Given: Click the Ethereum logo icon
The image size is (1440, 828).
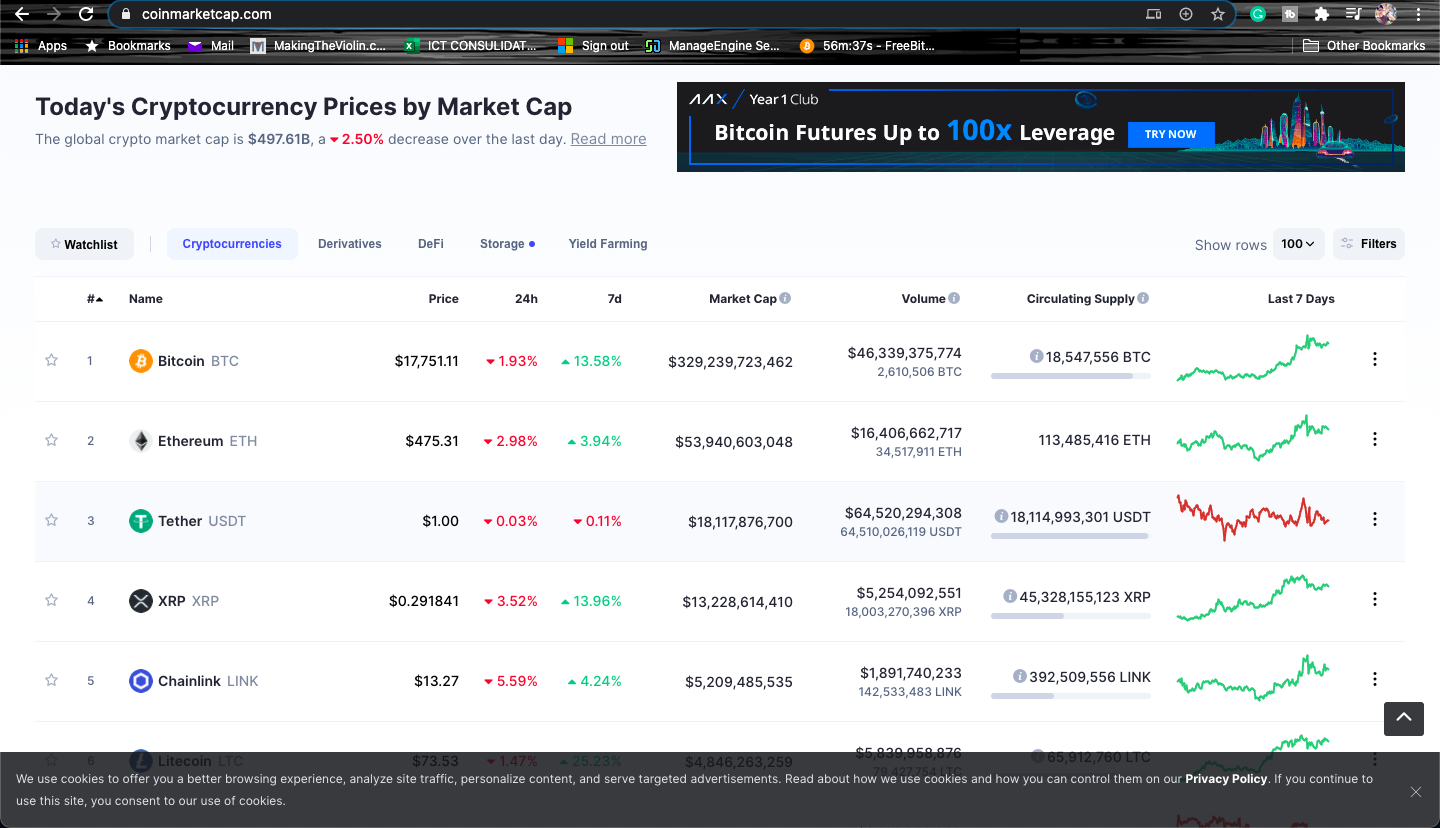Looking at the screenshot, I should pyautogui.click(x=141, y=441).
